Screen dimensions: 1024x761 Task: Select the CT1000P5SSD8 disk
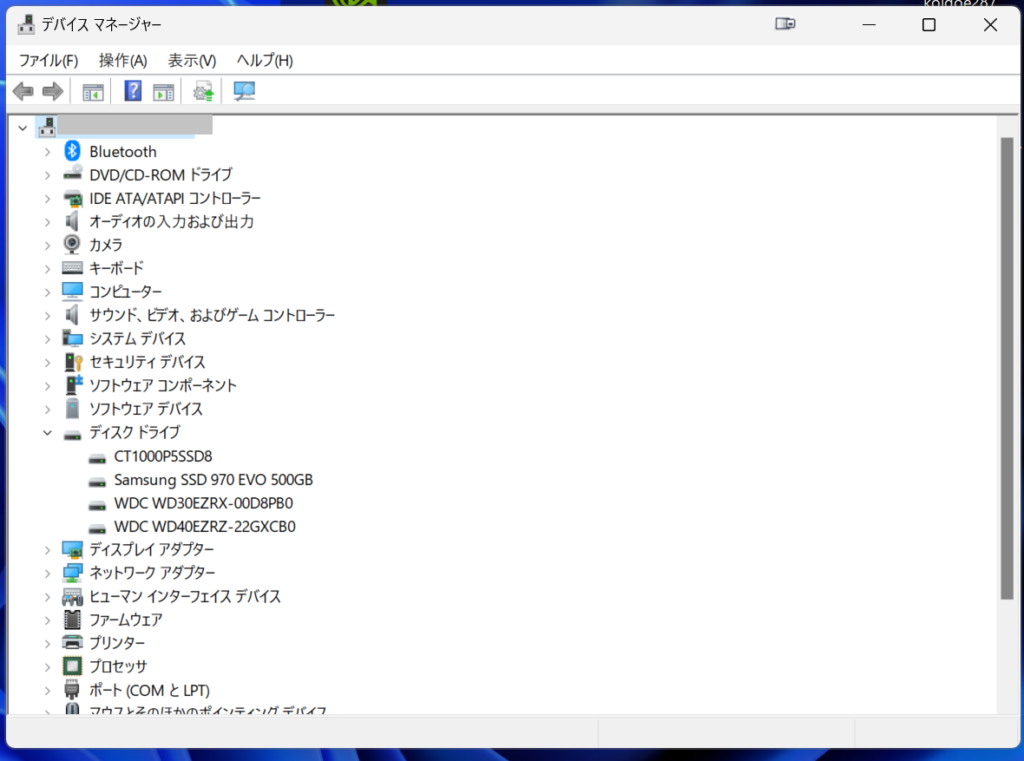163,457
